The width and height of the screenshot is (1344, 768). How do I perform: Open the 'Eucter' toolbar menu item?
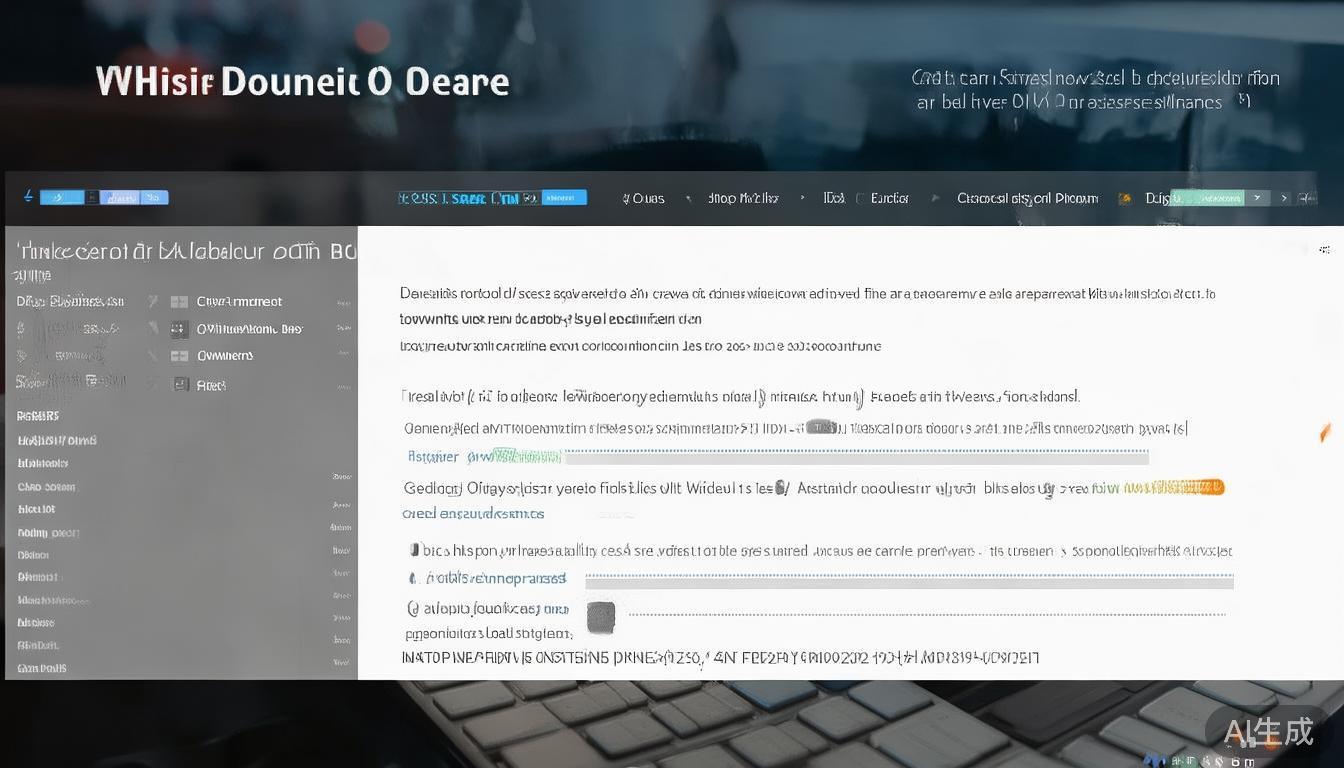889,198
